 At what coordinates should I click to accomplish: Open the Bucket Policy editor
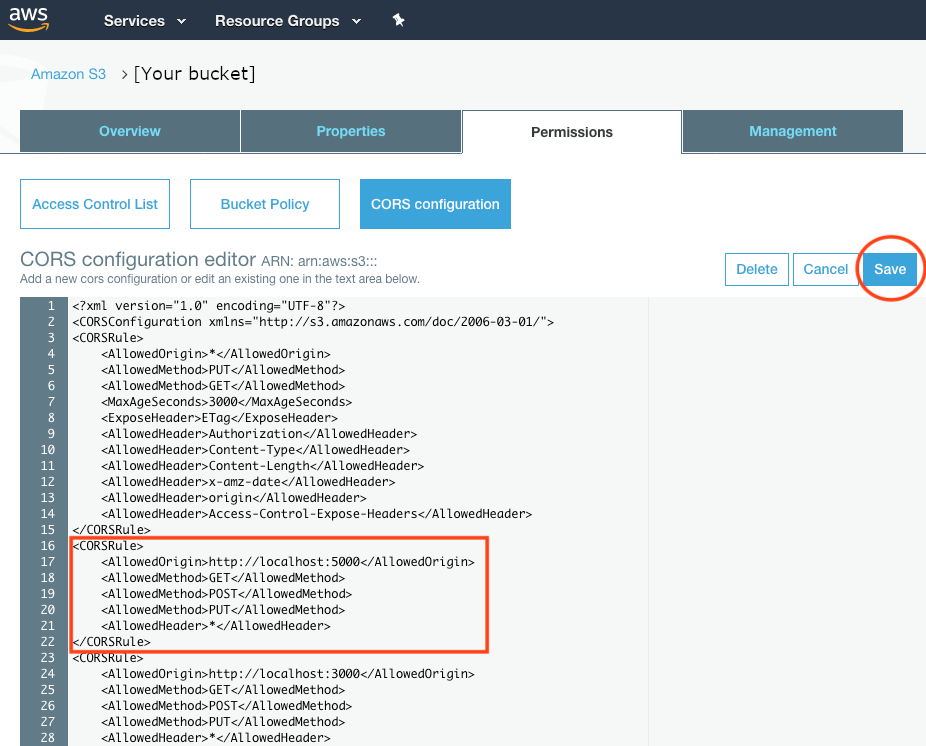coord(264,204)
